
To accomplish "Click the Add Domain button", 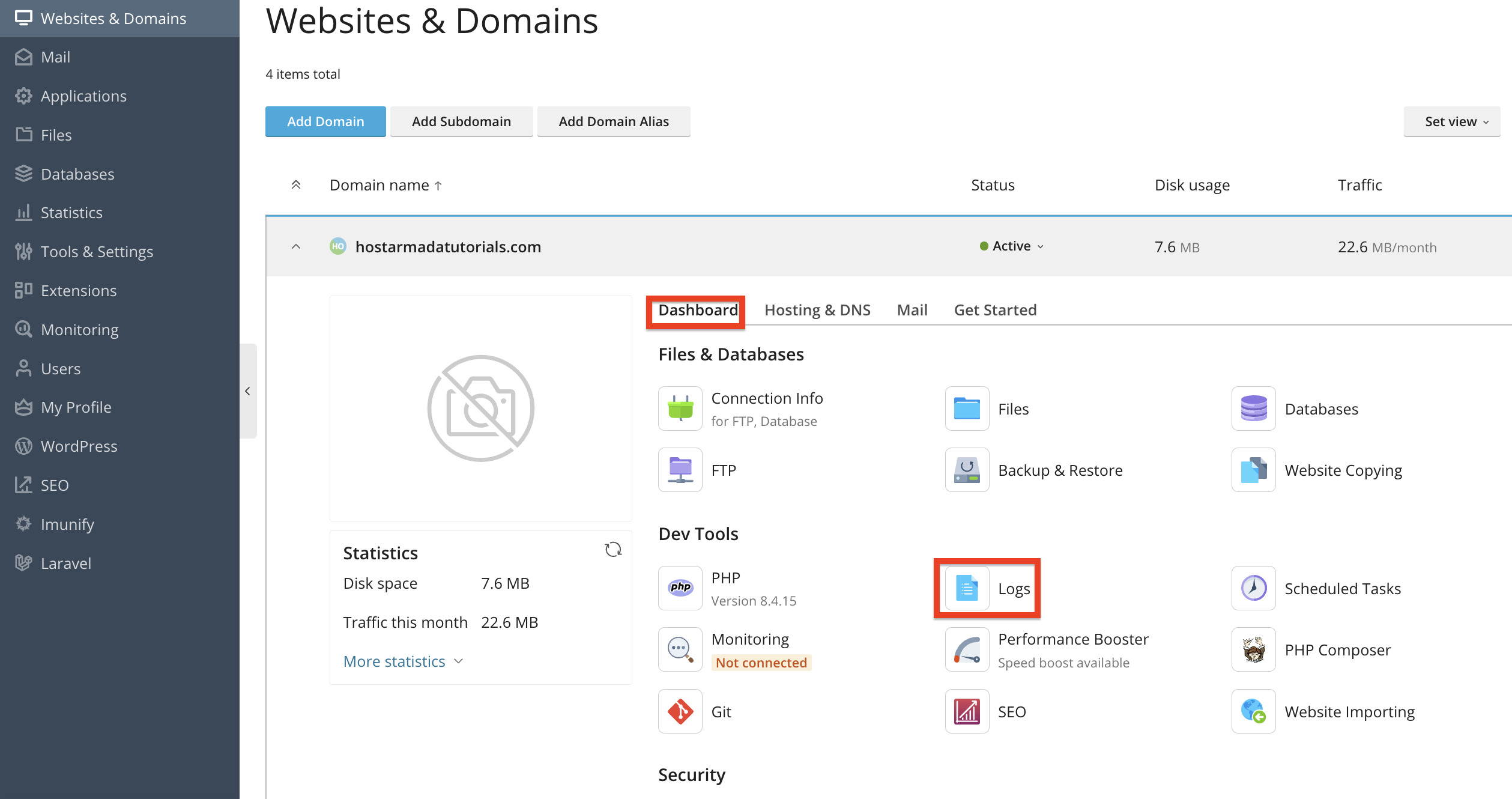I will [x=325, y=121].
